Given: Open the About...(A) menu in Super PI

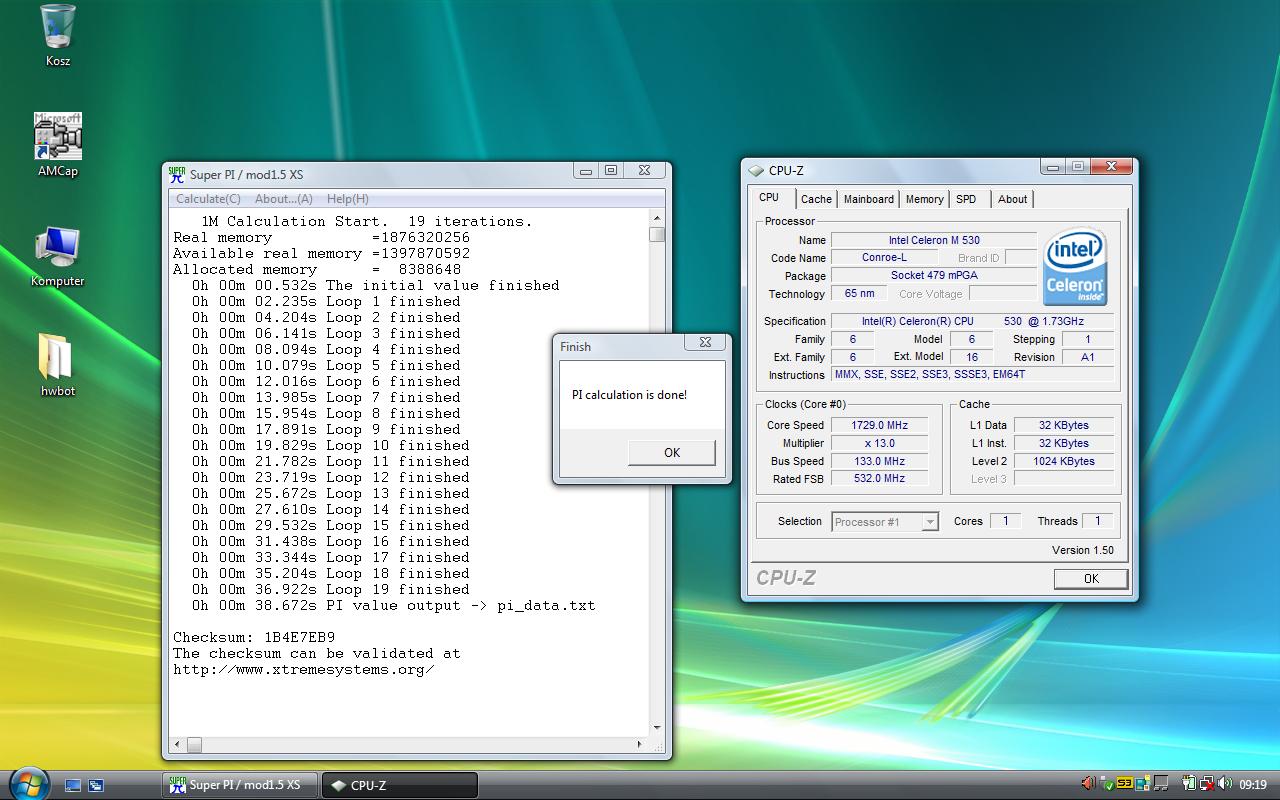Looking at the screenshot, I should 284,199.
